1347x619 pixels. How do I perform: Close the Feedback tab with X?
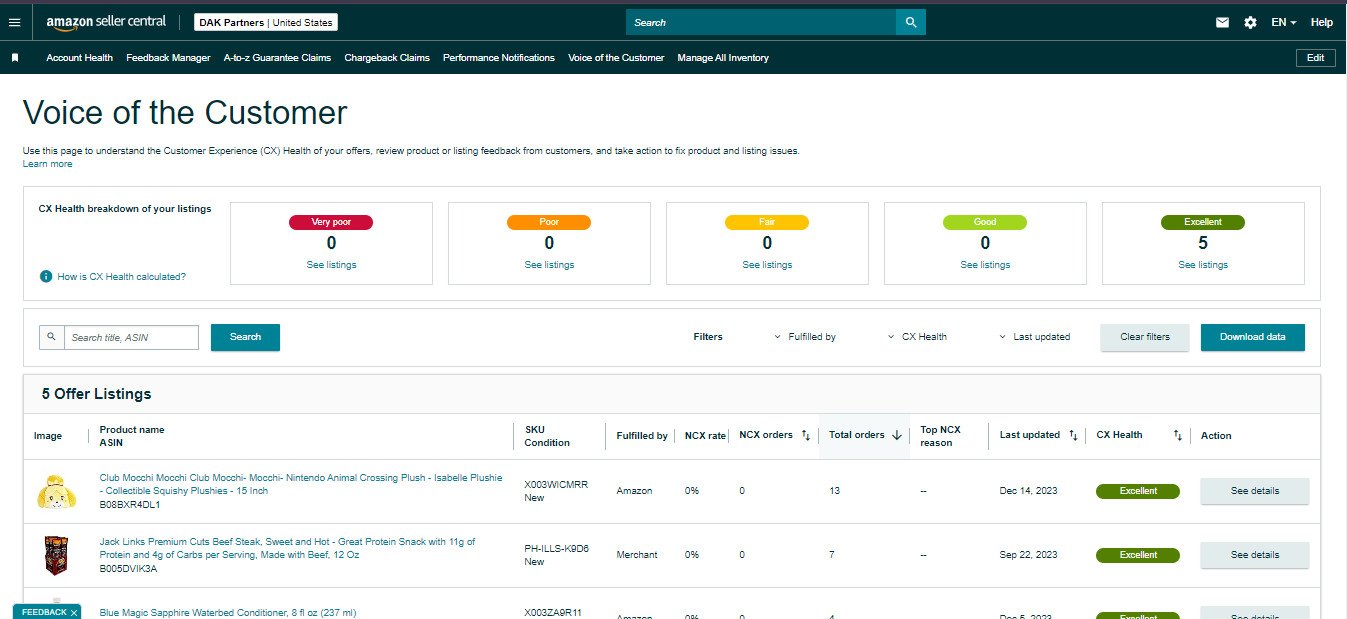click(74, 612)
